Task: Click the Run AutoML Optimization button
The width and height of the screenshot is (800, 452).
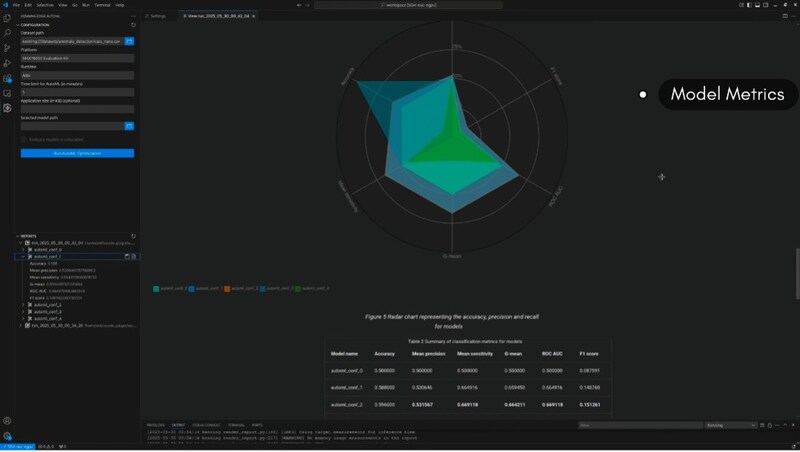Action: 77,153
